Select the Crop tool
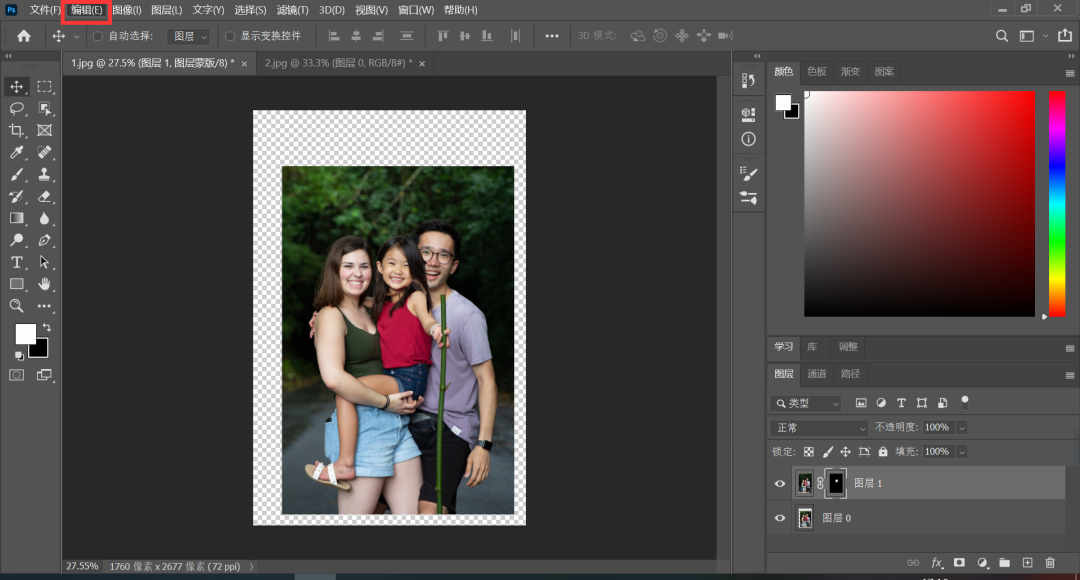 [x=17, y=131]
